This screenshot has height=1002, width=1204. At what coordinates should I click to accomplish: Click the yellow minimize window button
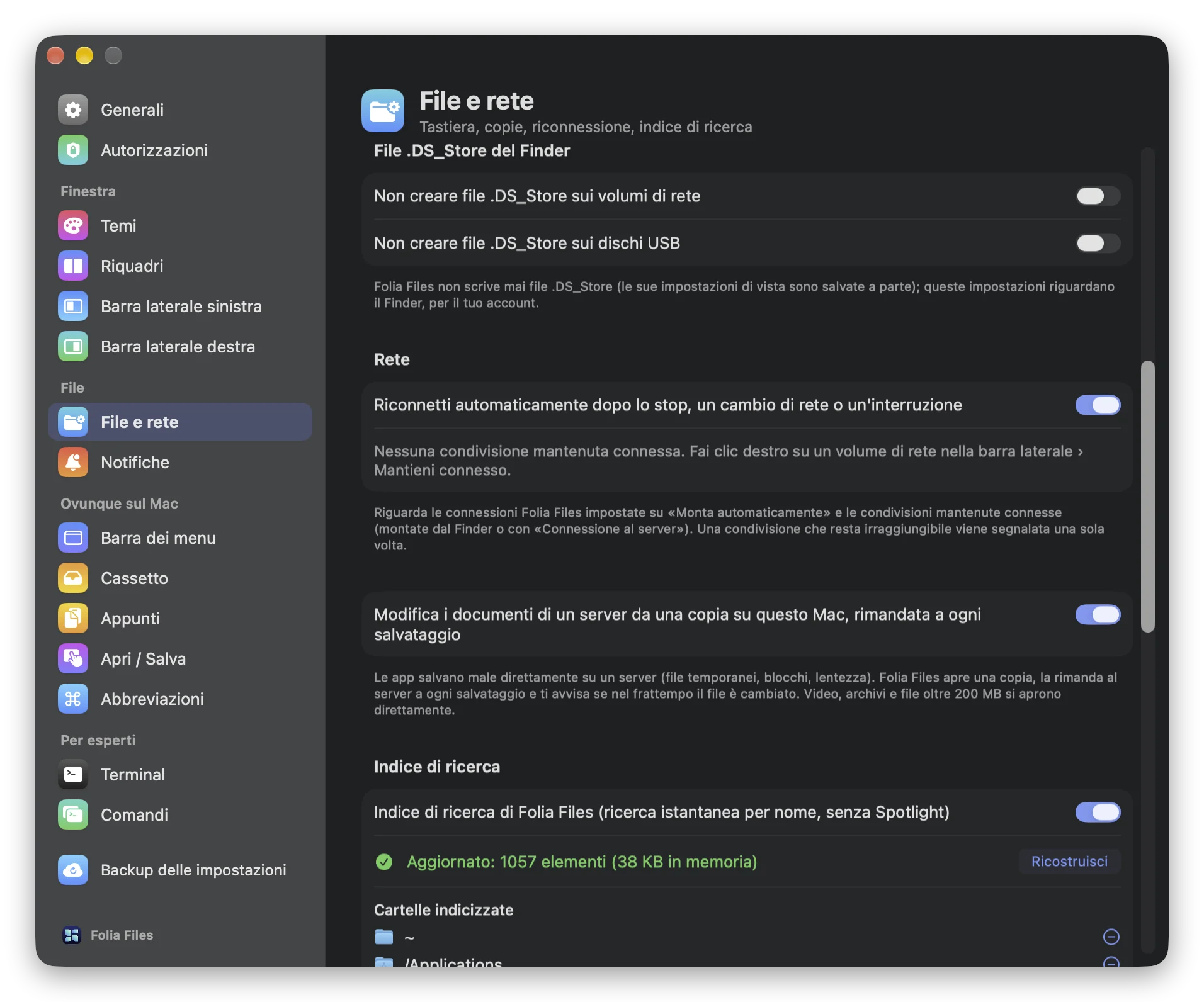click(84, 56)
